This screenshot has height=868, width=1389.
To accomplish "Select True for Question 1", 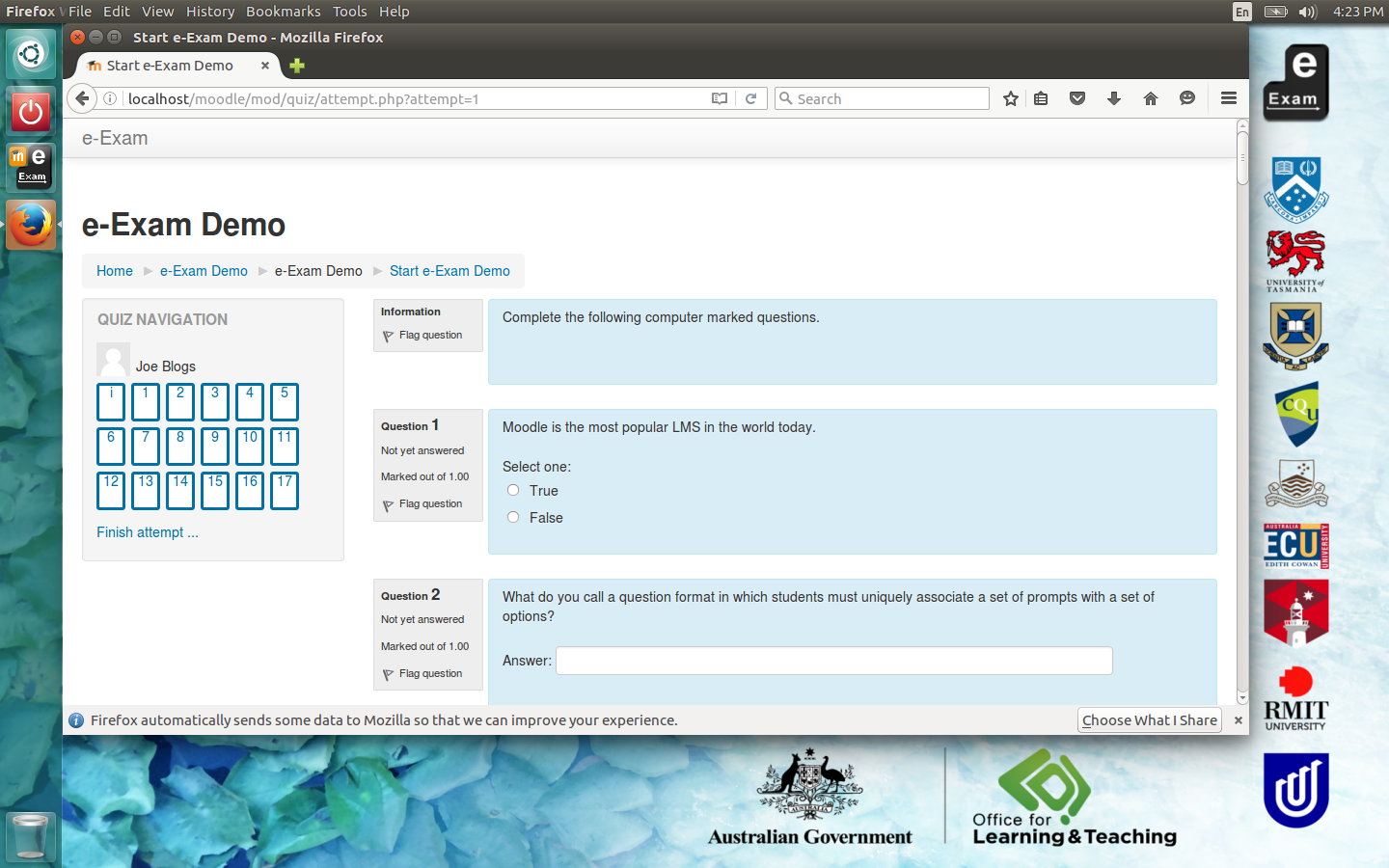I will [x=513, y=490].
